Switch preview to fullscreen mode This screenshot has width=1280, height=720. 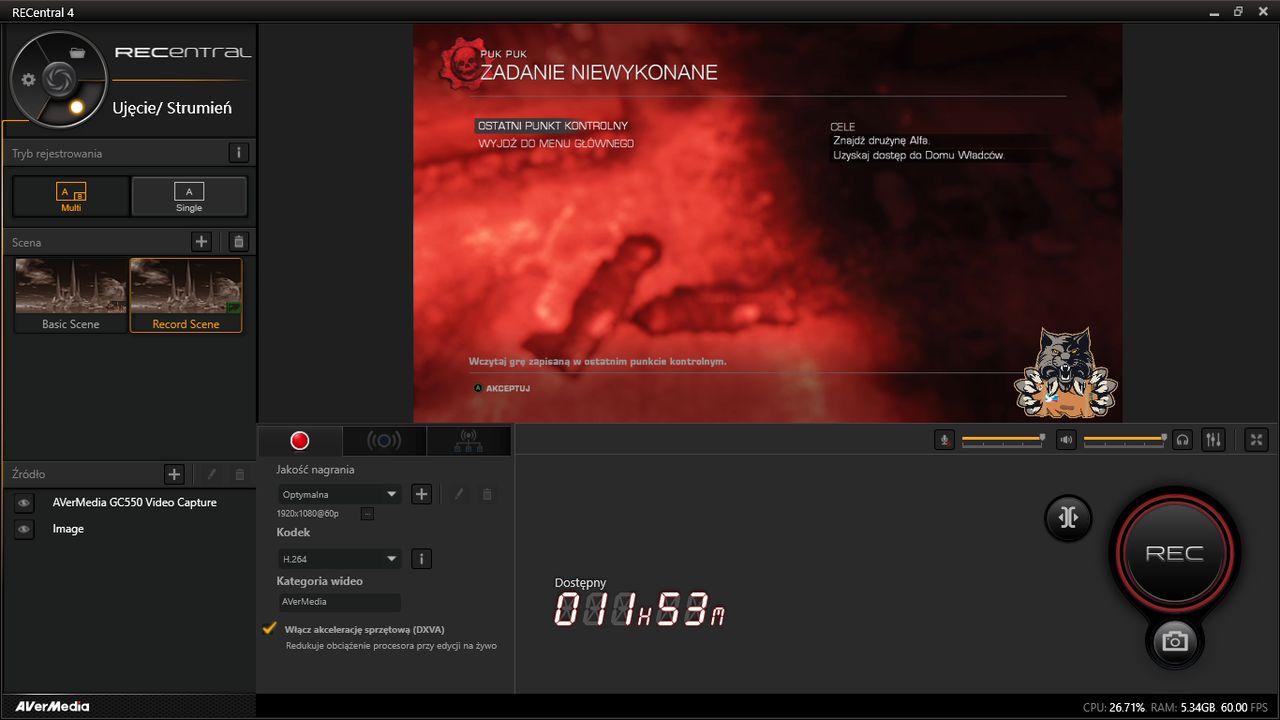(x=1257, y=439)
